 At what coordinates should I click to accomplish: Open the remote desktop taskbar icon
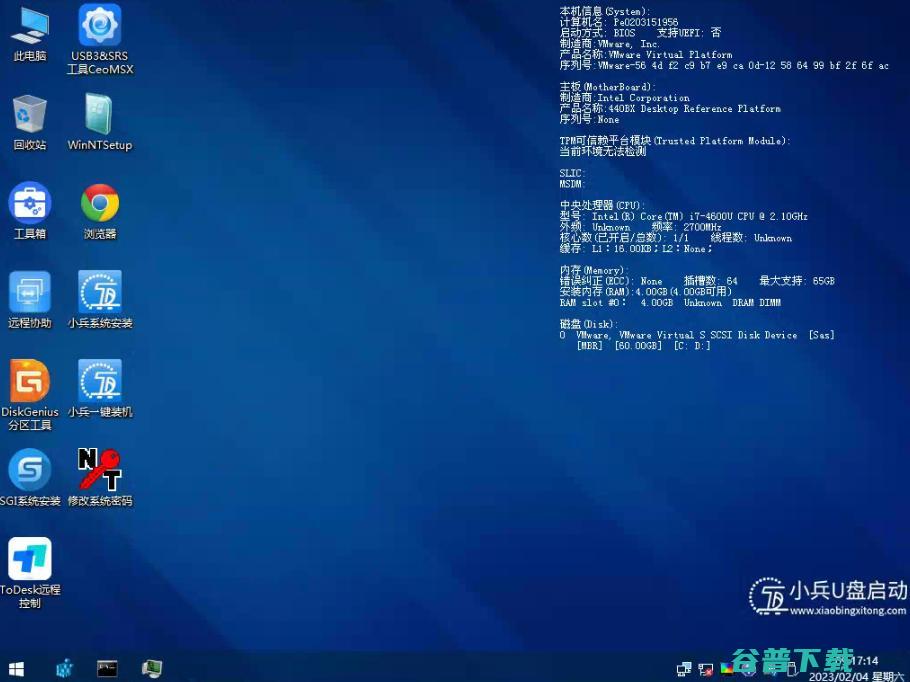click(151, 668)
